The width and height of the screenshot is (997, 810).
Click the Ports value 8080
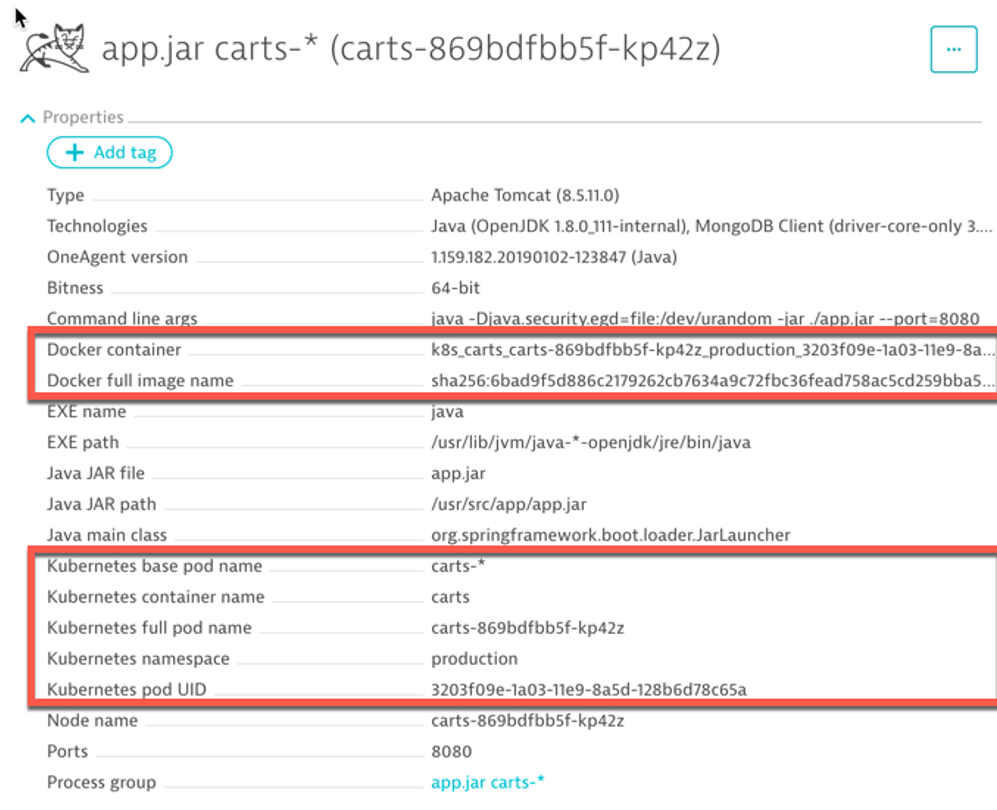pyautogui.click(x=451, y=752)
